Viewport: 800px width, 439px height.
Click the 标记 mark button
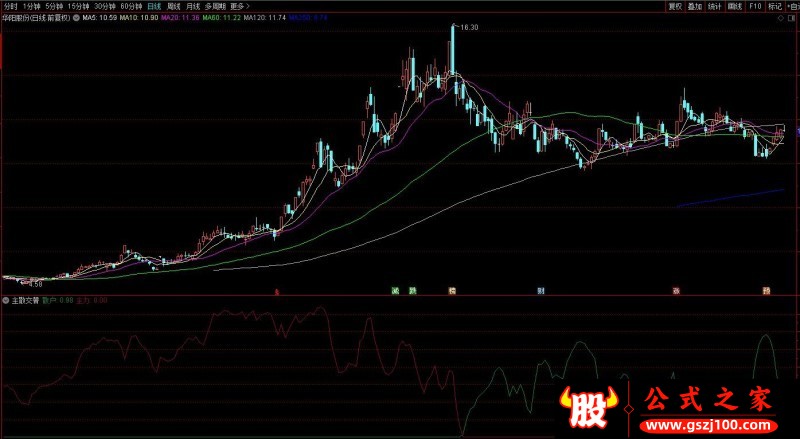pos(775,6)
